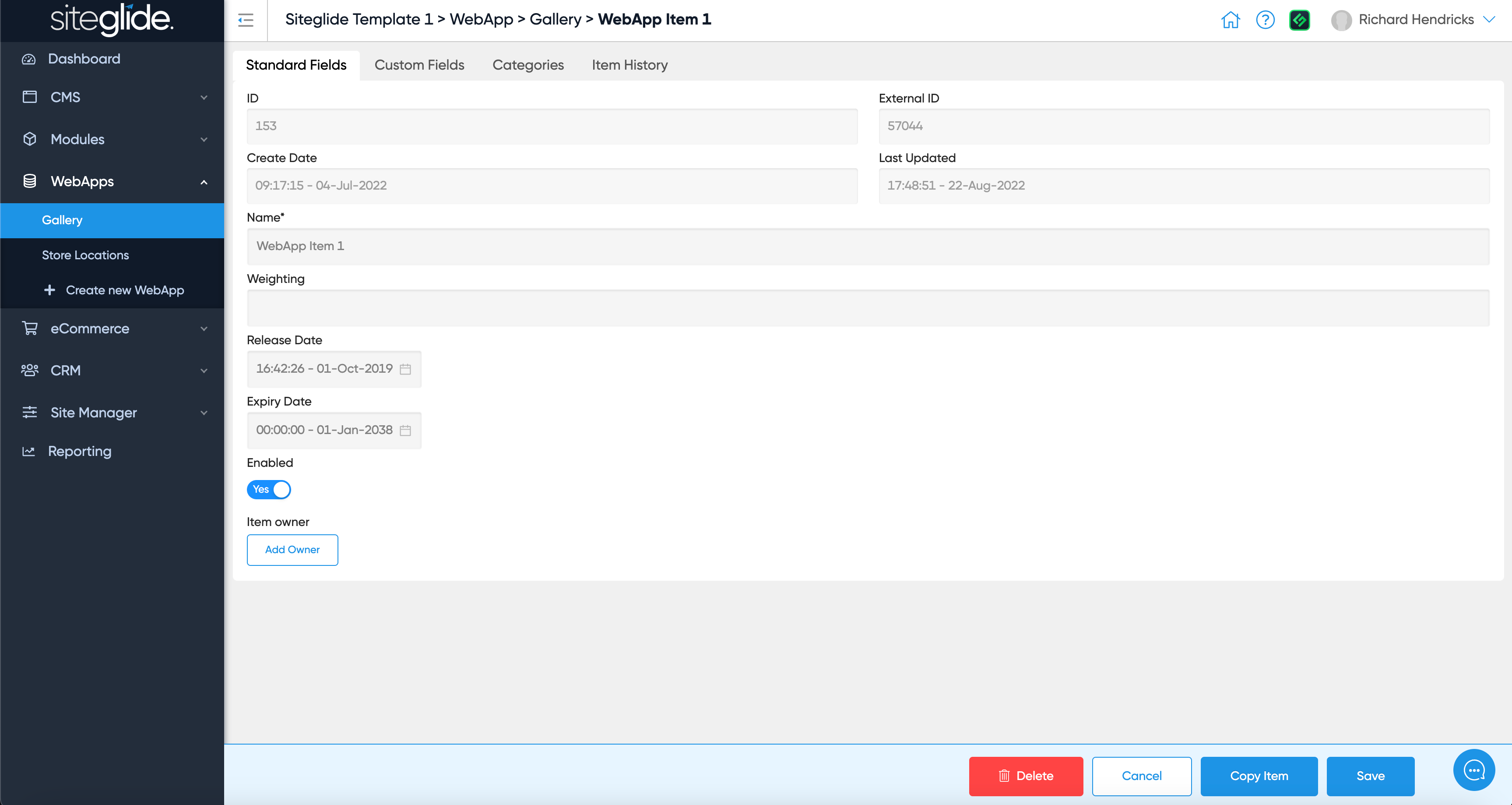Click into the Weighting input field

click(868, 307)
